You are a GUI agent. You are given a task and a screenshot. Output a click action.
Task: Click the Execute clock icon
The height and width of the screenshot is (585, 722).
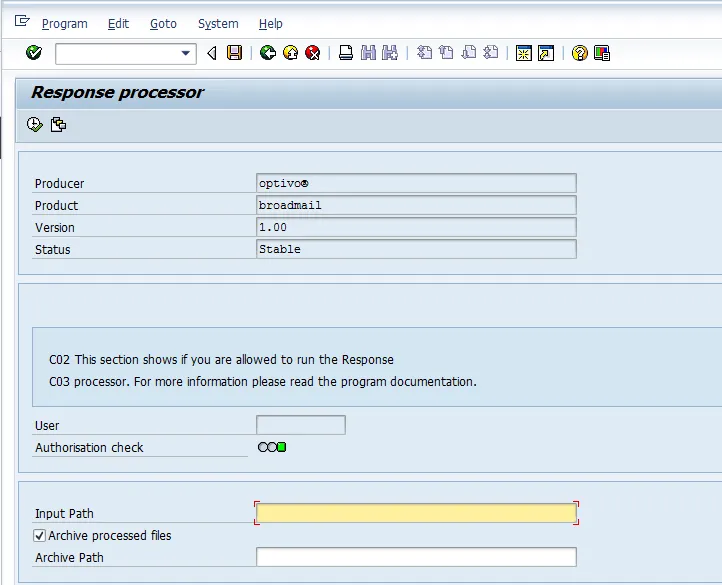pyautogui.click(x=35, y=124)
